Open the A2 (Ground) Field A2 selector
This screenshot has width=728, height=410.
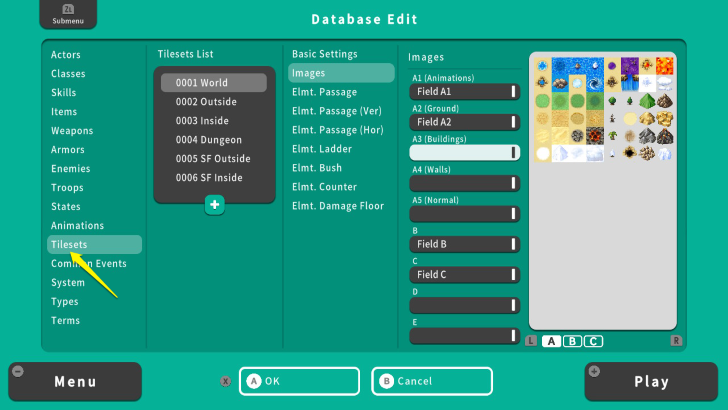464,122
